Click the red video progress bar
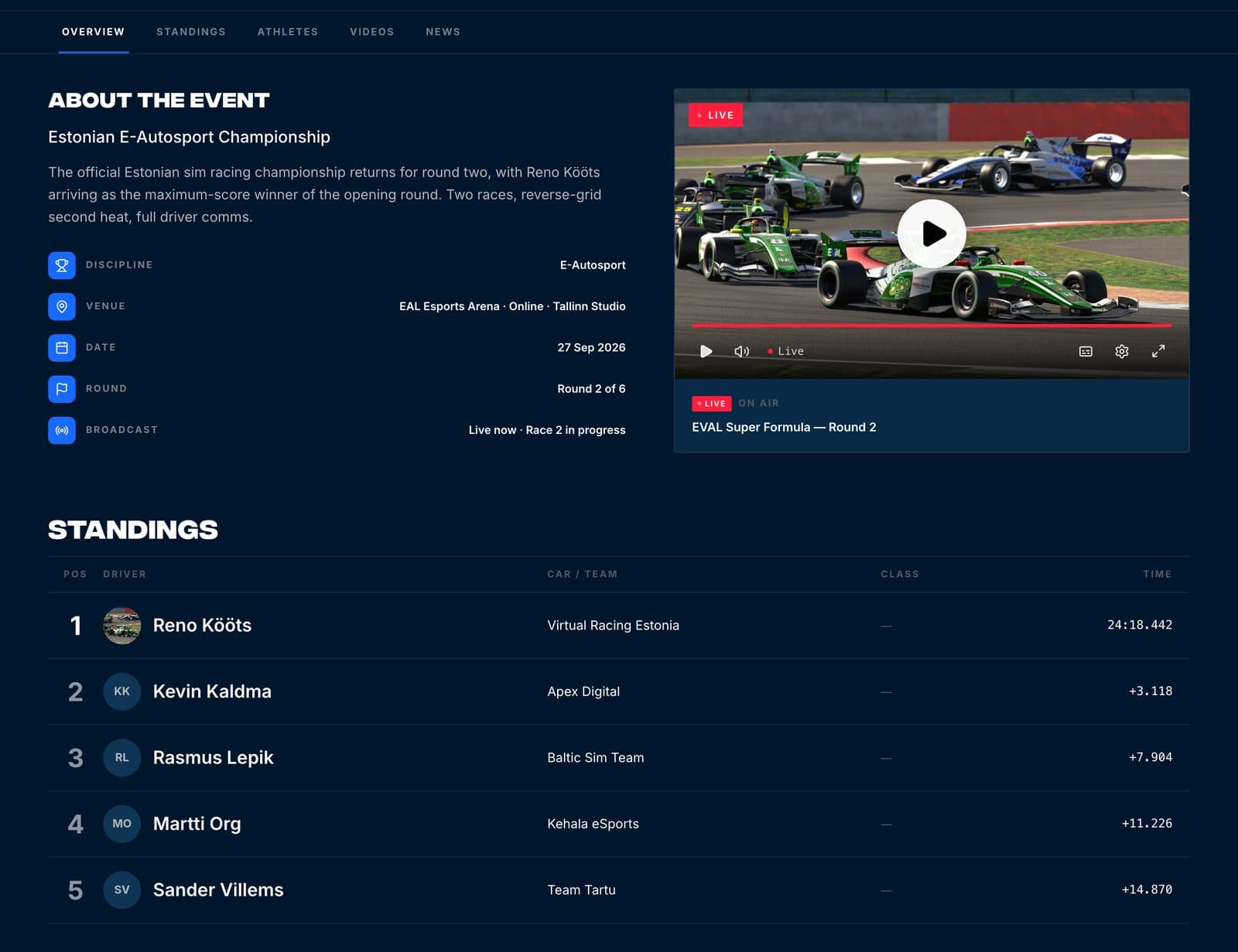Image resolution: width=1238 pixels, height=952 pixels. click(x=932, y=326)
